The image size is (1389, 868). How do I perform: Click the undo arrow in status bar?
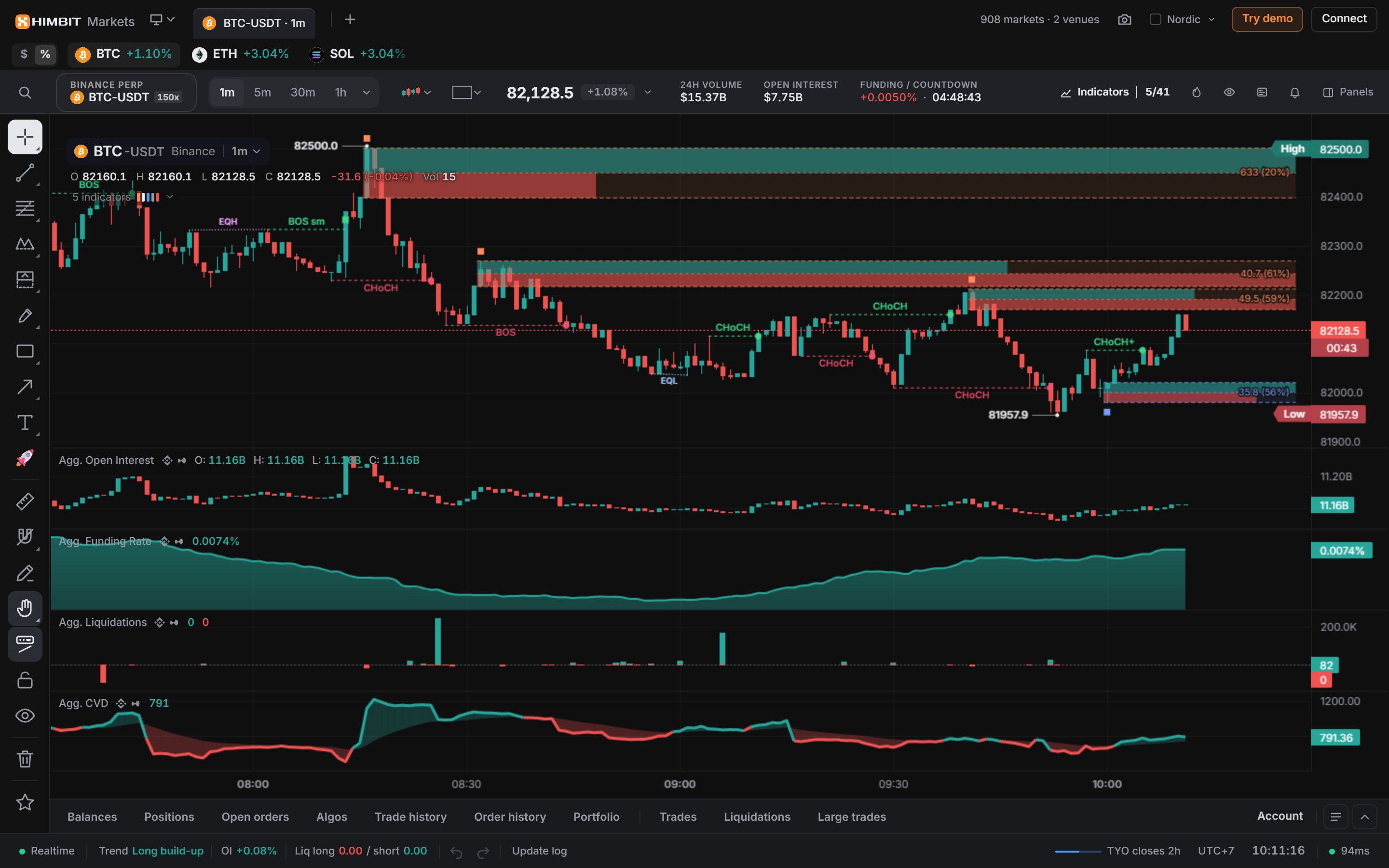pos(456,852)
